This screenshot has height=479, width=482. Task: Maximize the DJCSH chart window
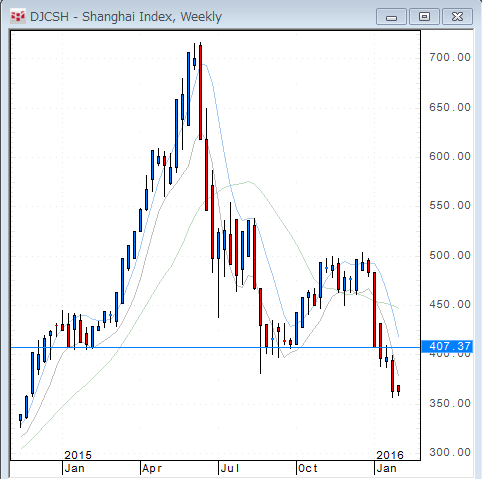424,17
